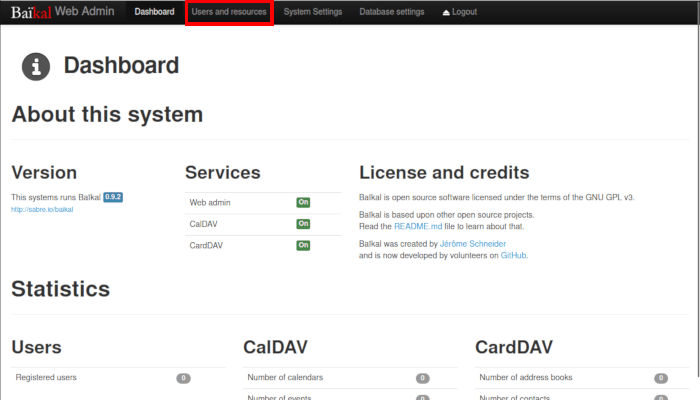This screenshot has height=400, width=700.
Task: Click the Registered users count badge
Action: pyautogui.click(x=183, y=378)
